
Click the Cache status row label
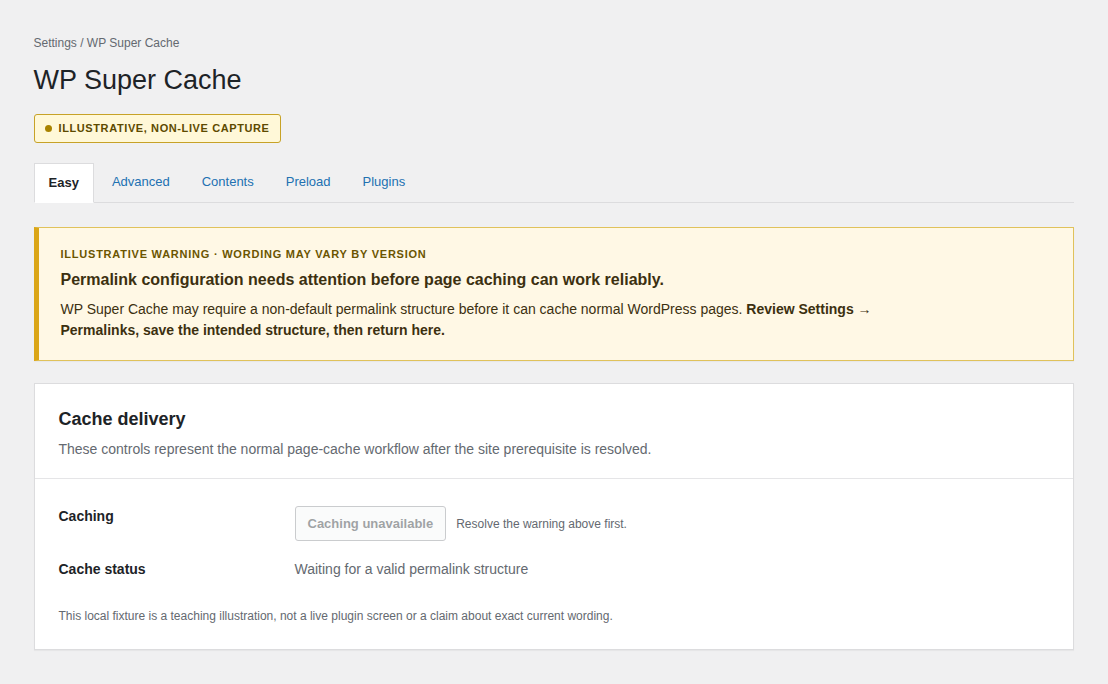pos(102,570)
